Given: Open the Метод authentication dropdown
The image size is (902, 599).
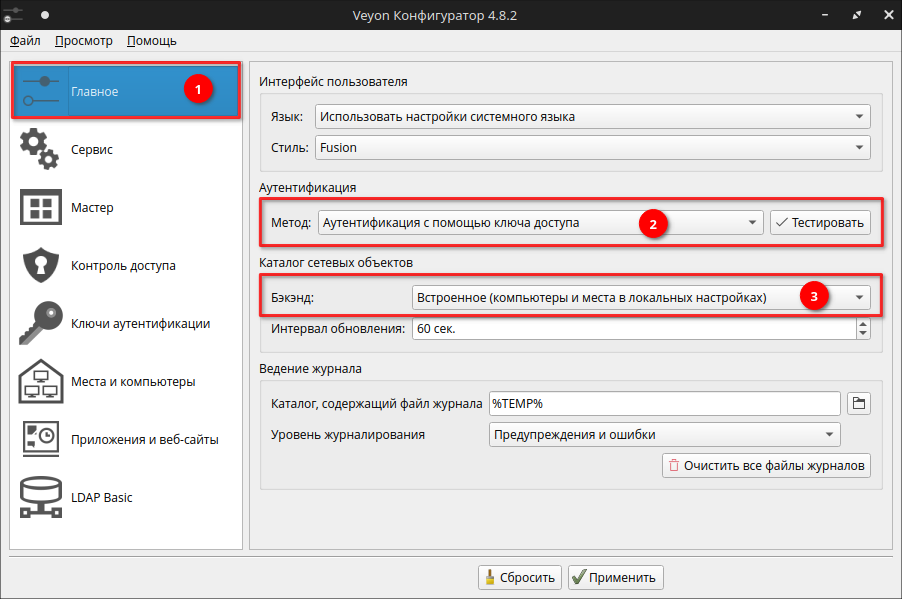Looking at the screenshot, I should click(x=540, y=223).
